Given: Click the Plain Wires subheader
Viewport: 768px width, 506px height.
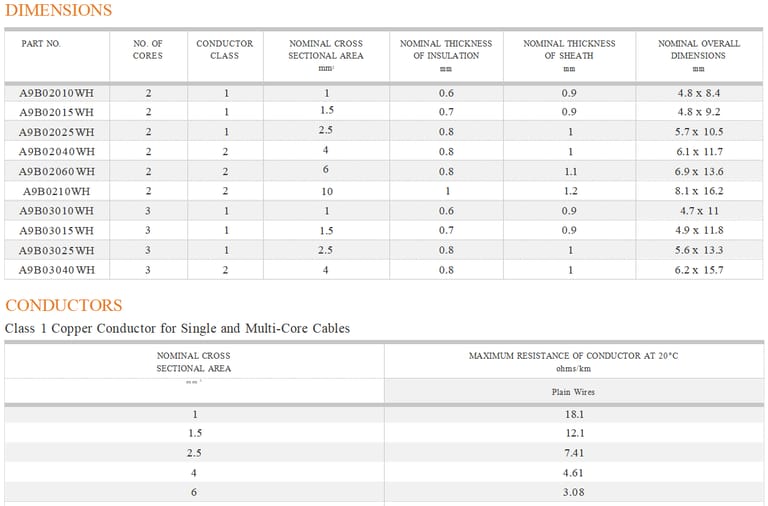Looking at the screenshot, I should [x=573, y=392].
